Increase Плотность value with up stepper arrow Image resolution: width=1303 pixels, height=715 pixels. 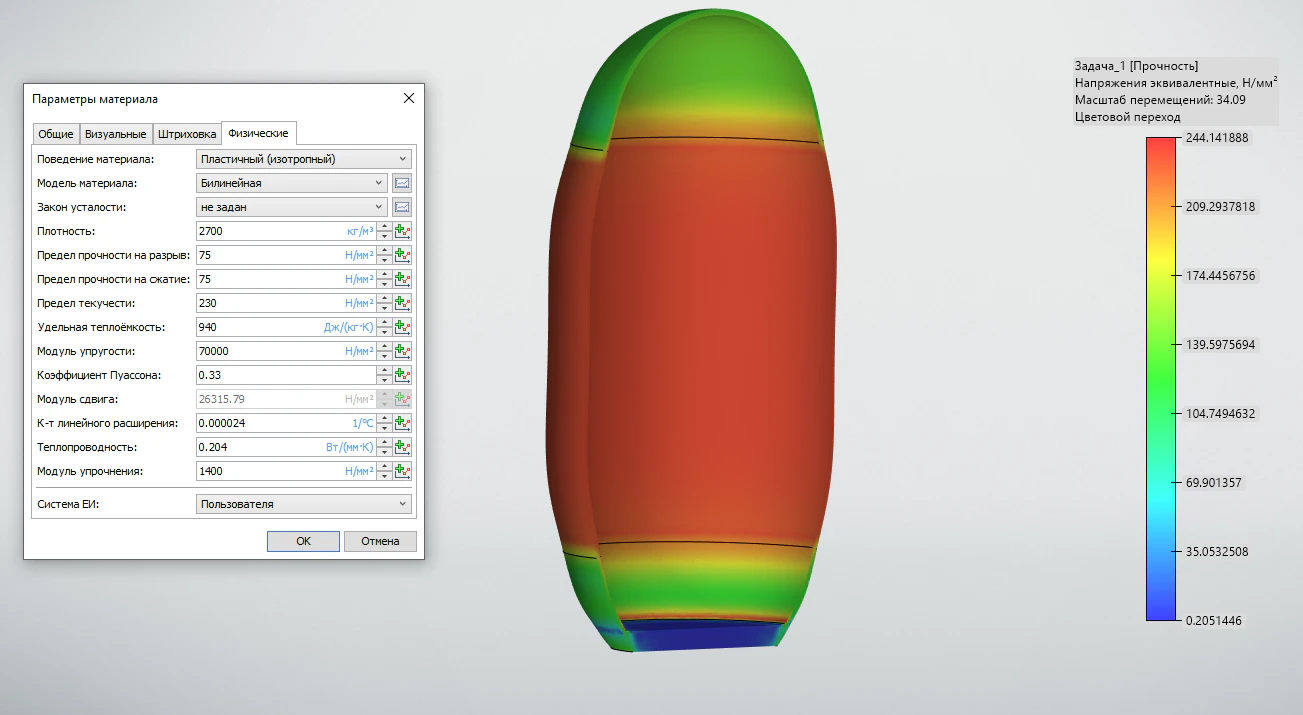384,227
